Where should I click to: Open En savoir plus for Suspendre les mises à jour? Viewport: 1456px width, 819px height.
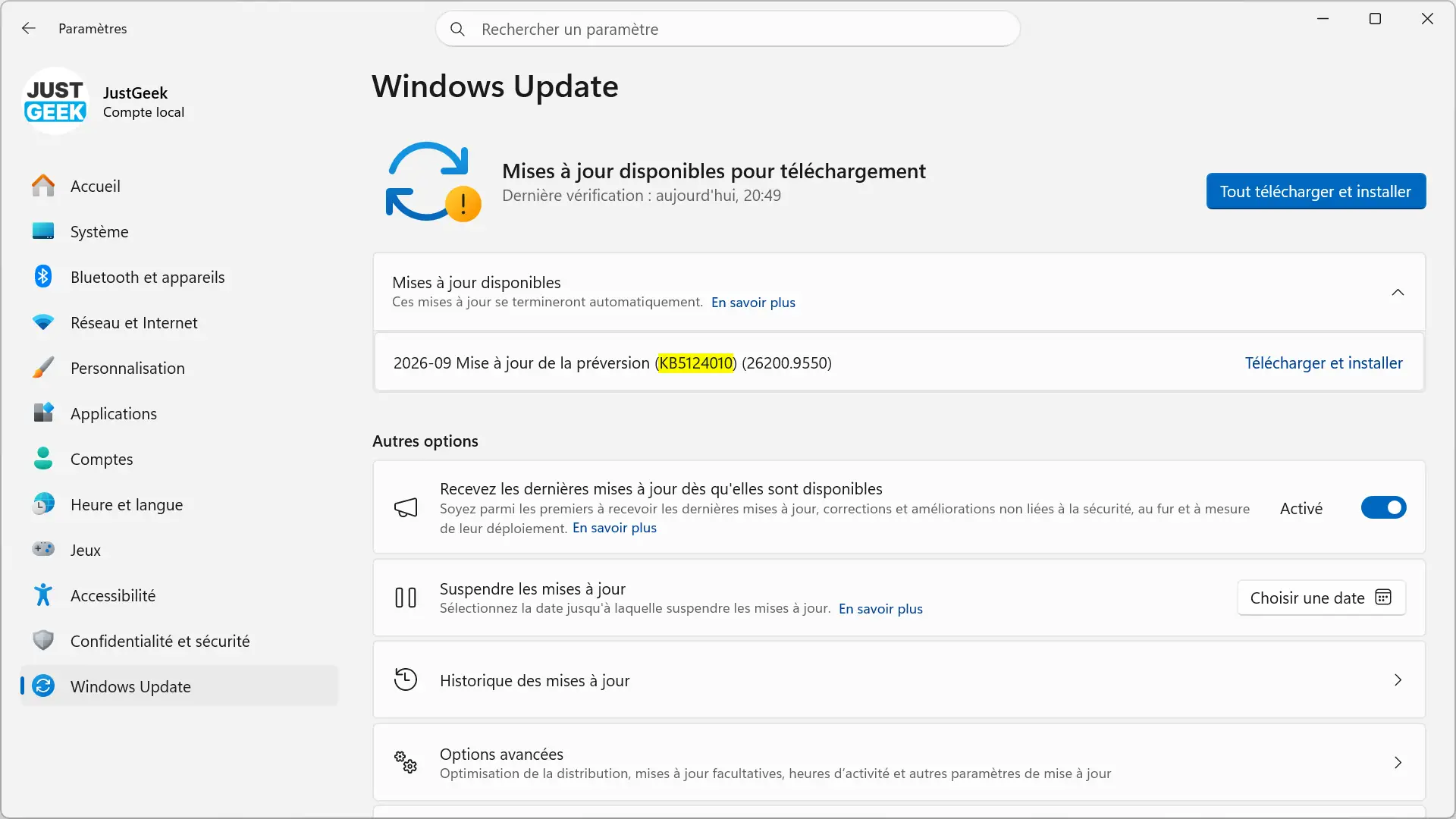click(880, 609)
